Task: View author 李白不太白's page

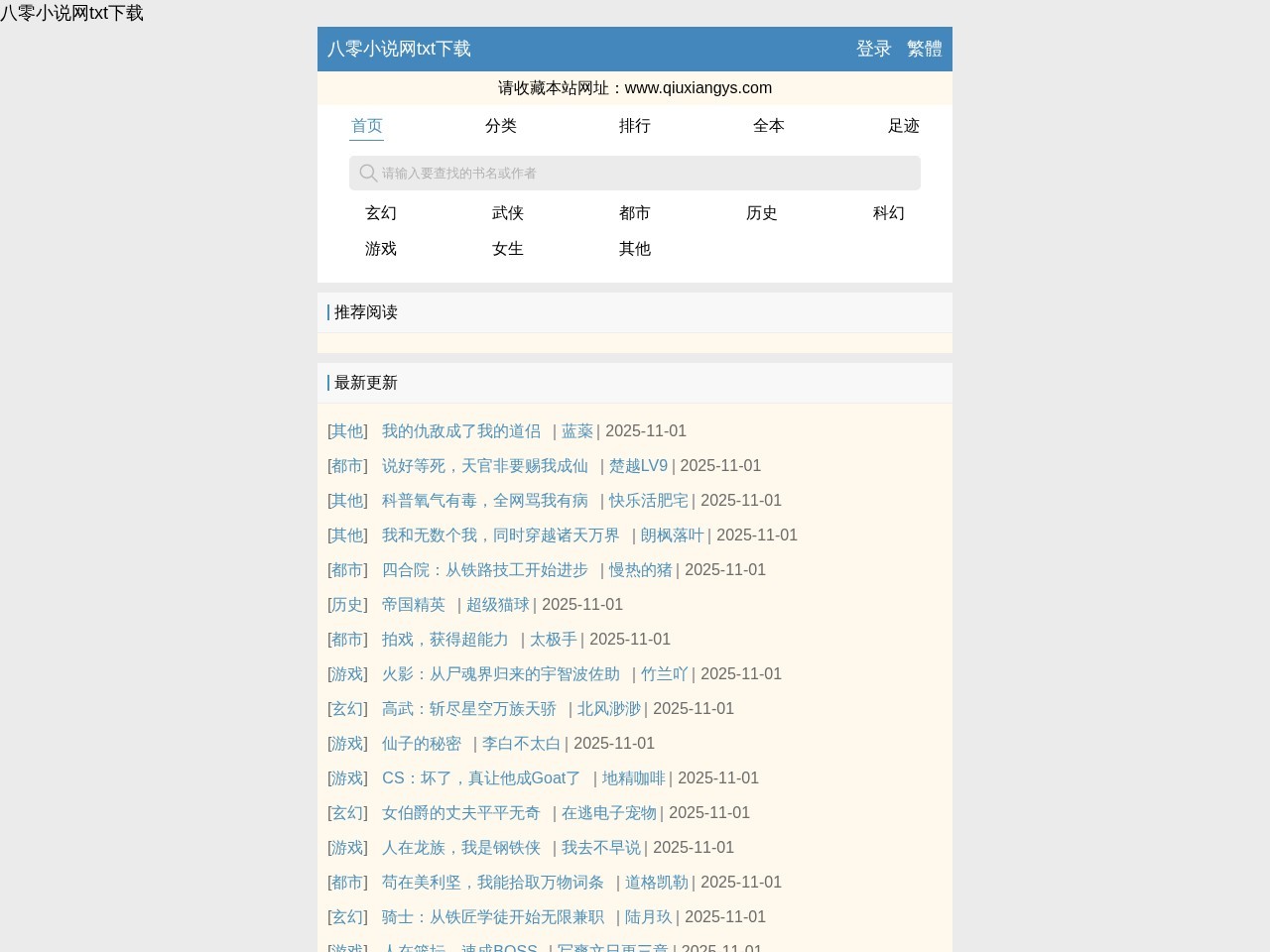Action: pyautogui.click(x=520, y=744)
